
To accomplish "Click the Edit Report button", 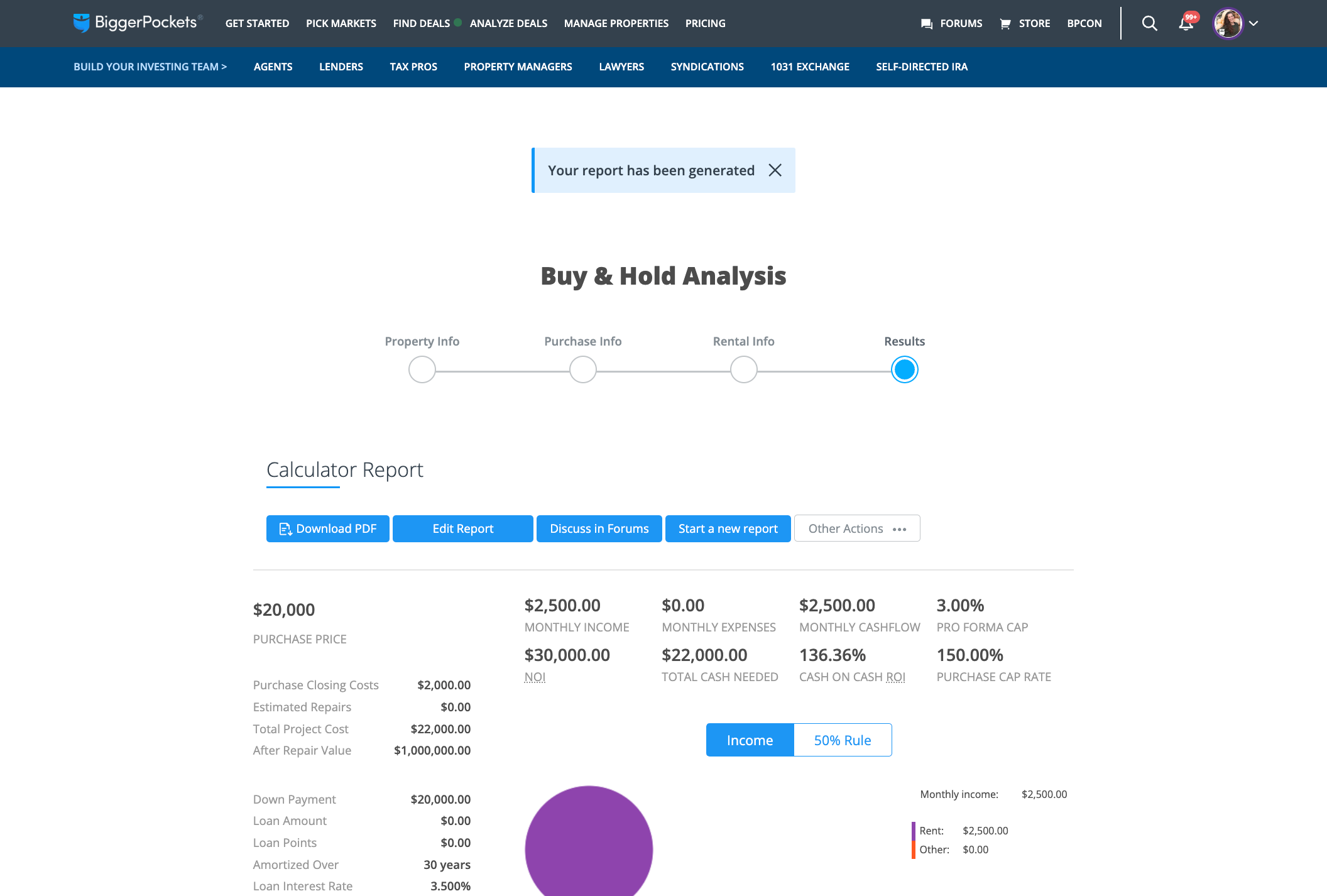I will (x=463, y=528).
